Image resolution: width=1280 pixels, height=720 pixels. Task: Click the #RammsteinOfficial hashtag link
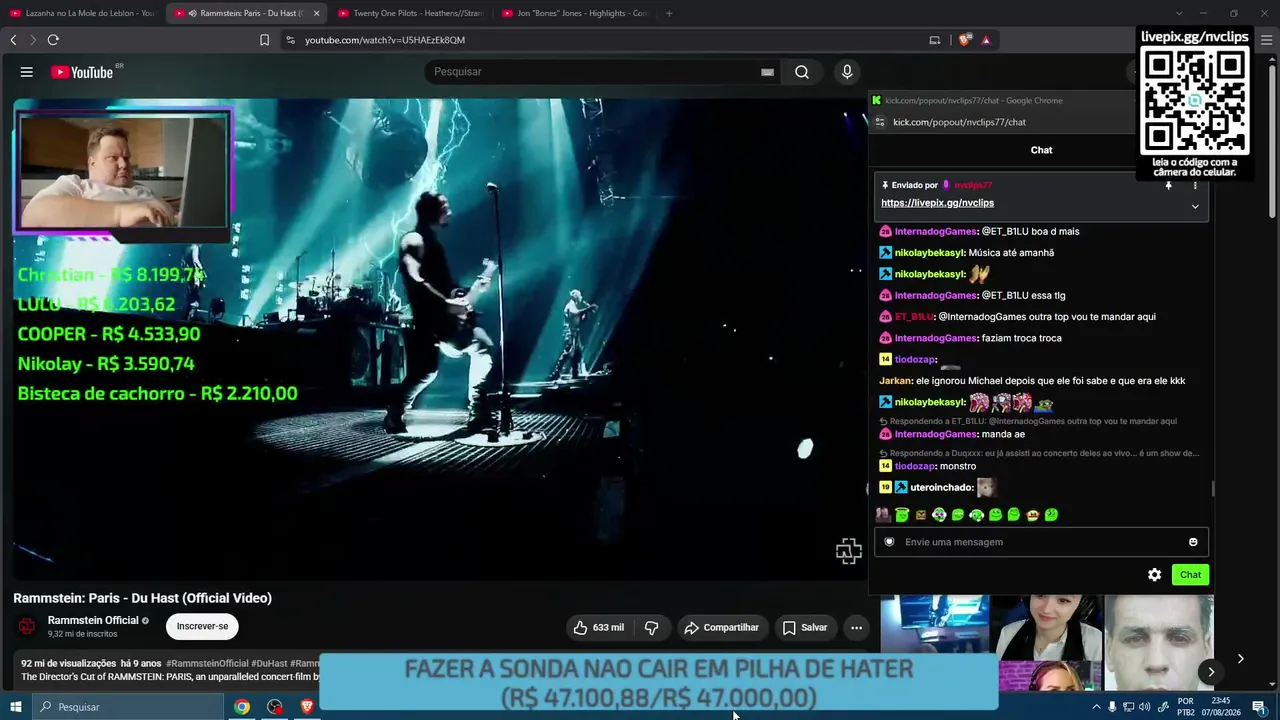coord(207,663)
